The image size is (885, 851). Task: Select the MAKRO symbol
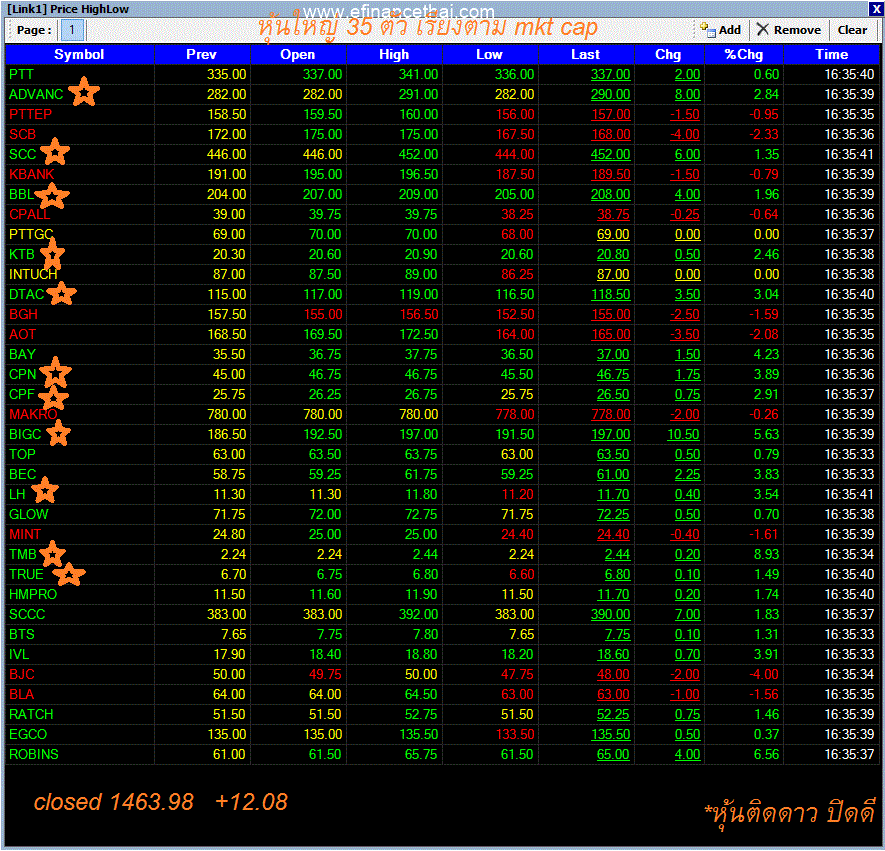(x=33, y=415)
